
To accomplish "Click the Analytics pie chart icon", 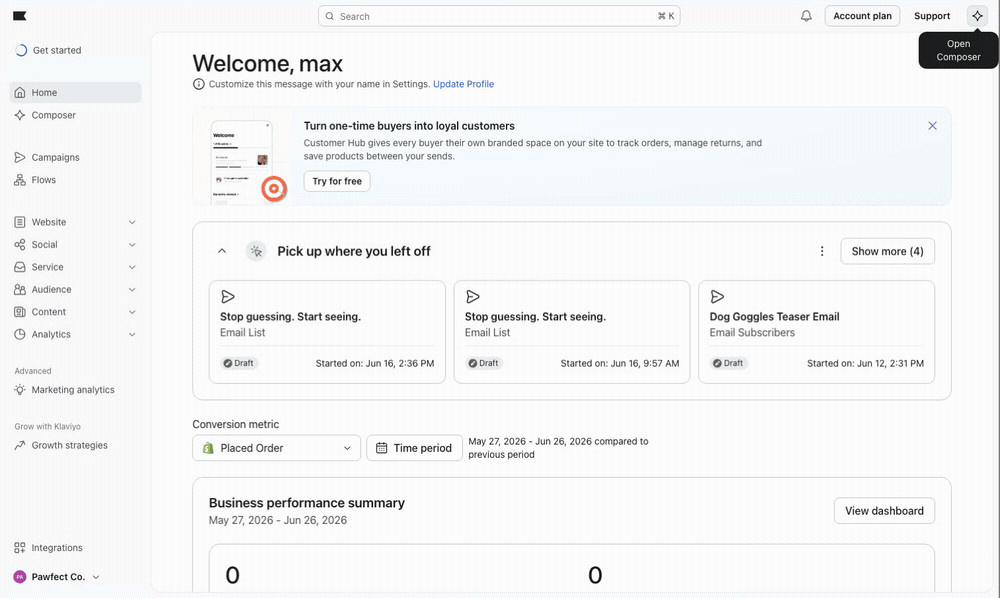I will pyautogui.click(x=20, y=334).
